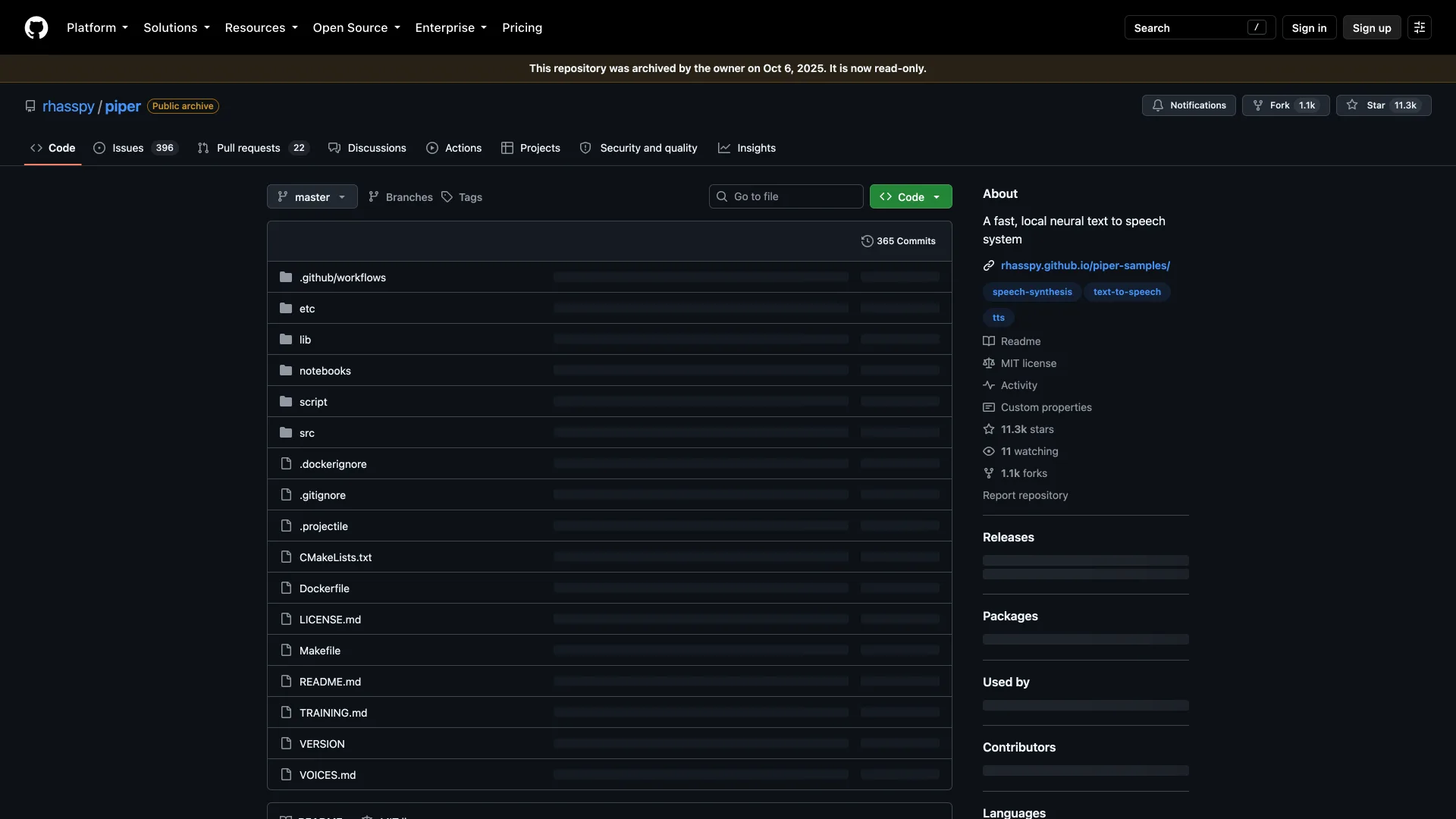Select the speech-synthesis topic tag
Viewport: 1456px width, 819px height.
pos(1032,292)
